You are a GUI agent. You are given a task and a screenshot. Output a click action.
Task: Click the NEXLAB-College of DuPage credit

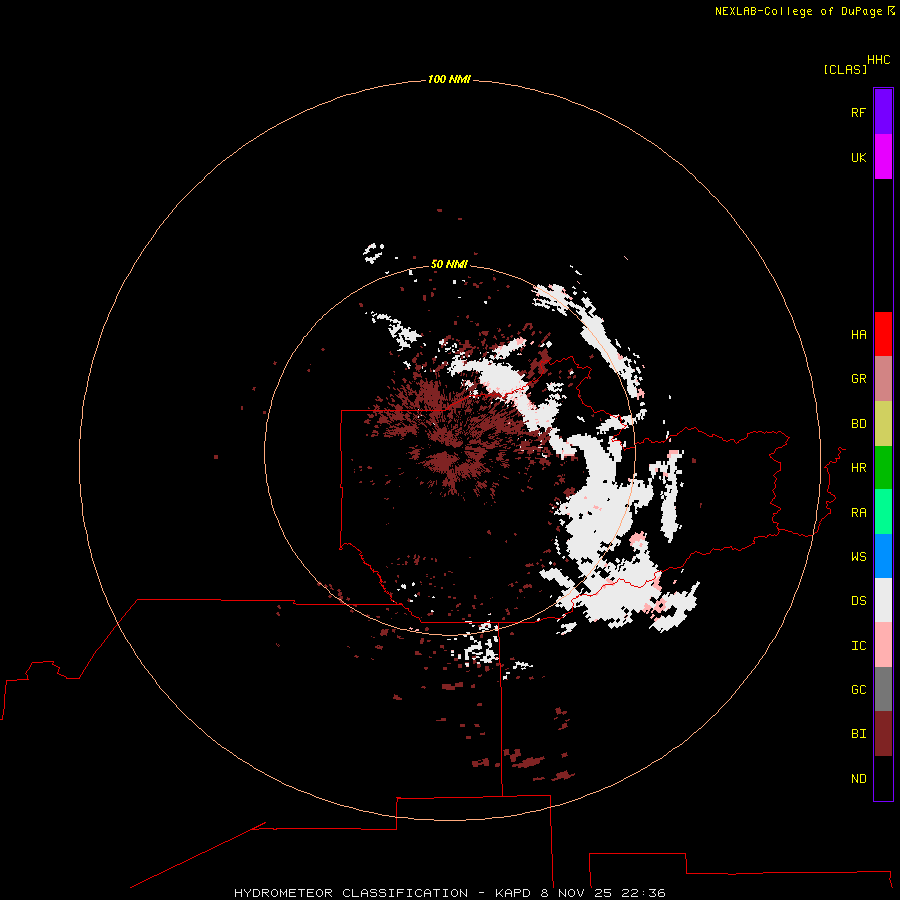pos(804,11)
